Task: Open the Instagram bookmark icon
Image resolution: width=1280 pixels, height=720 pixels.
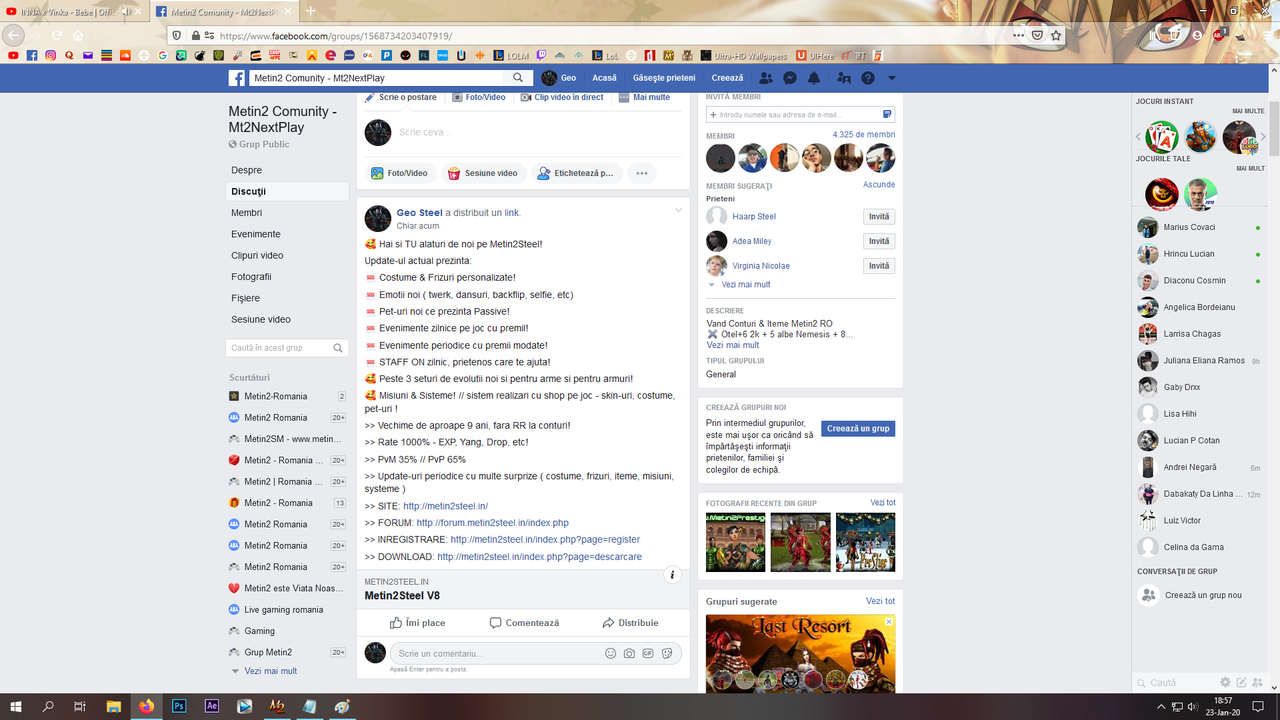Action: click(51, 55)
